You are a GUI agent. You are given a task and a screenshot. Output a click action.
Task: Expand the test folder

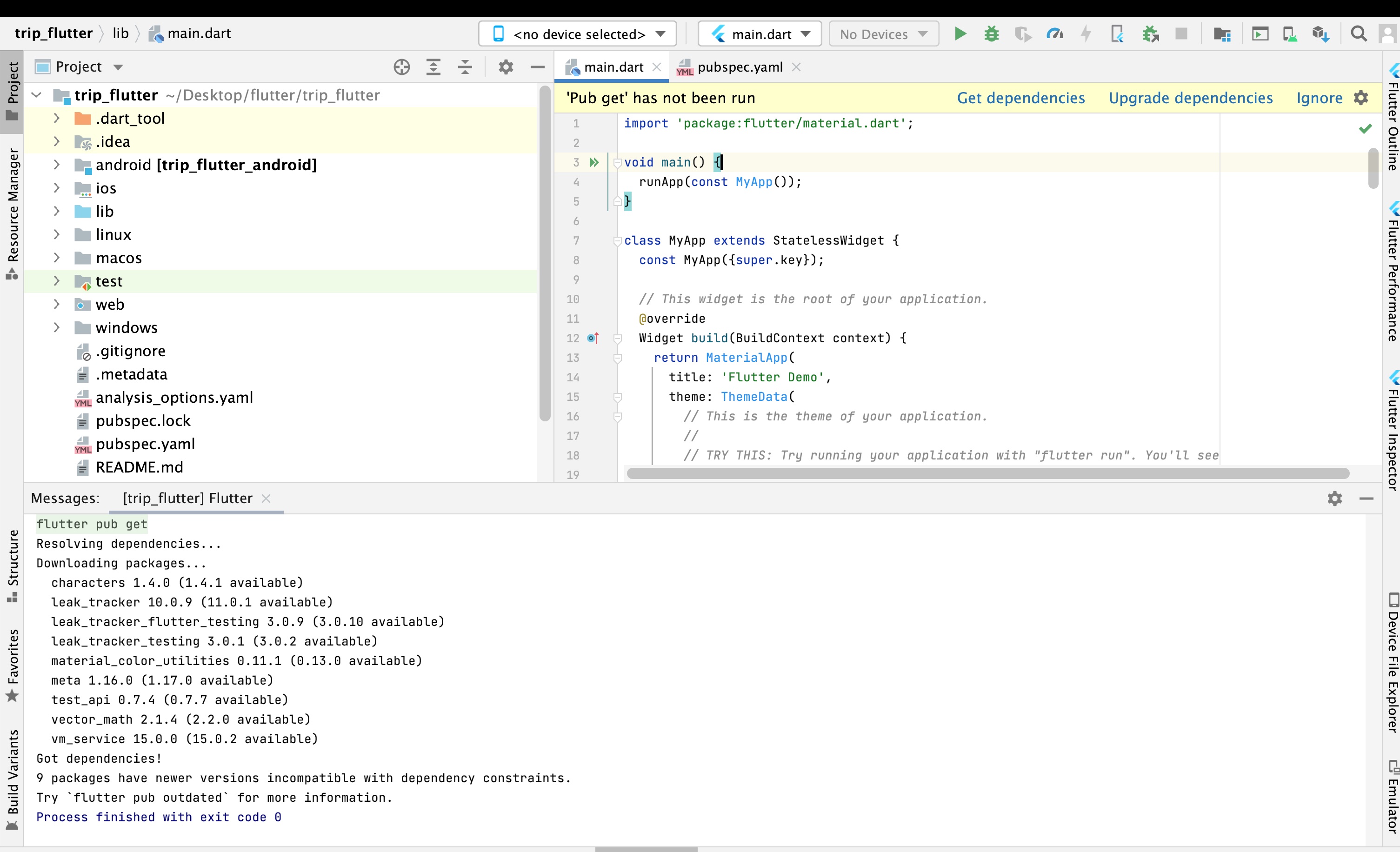(x=56, y=281)
